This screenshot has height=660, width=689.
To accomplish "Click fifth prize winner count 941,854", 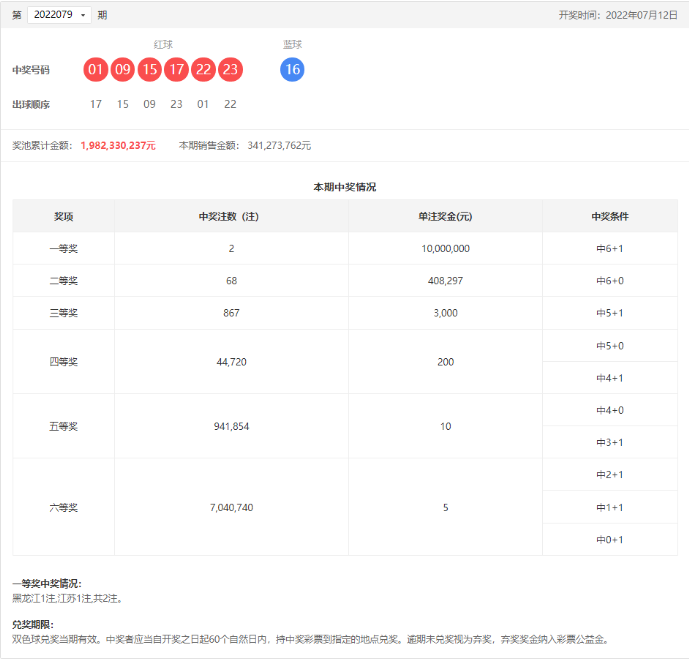I will click(x=232, y=427).
